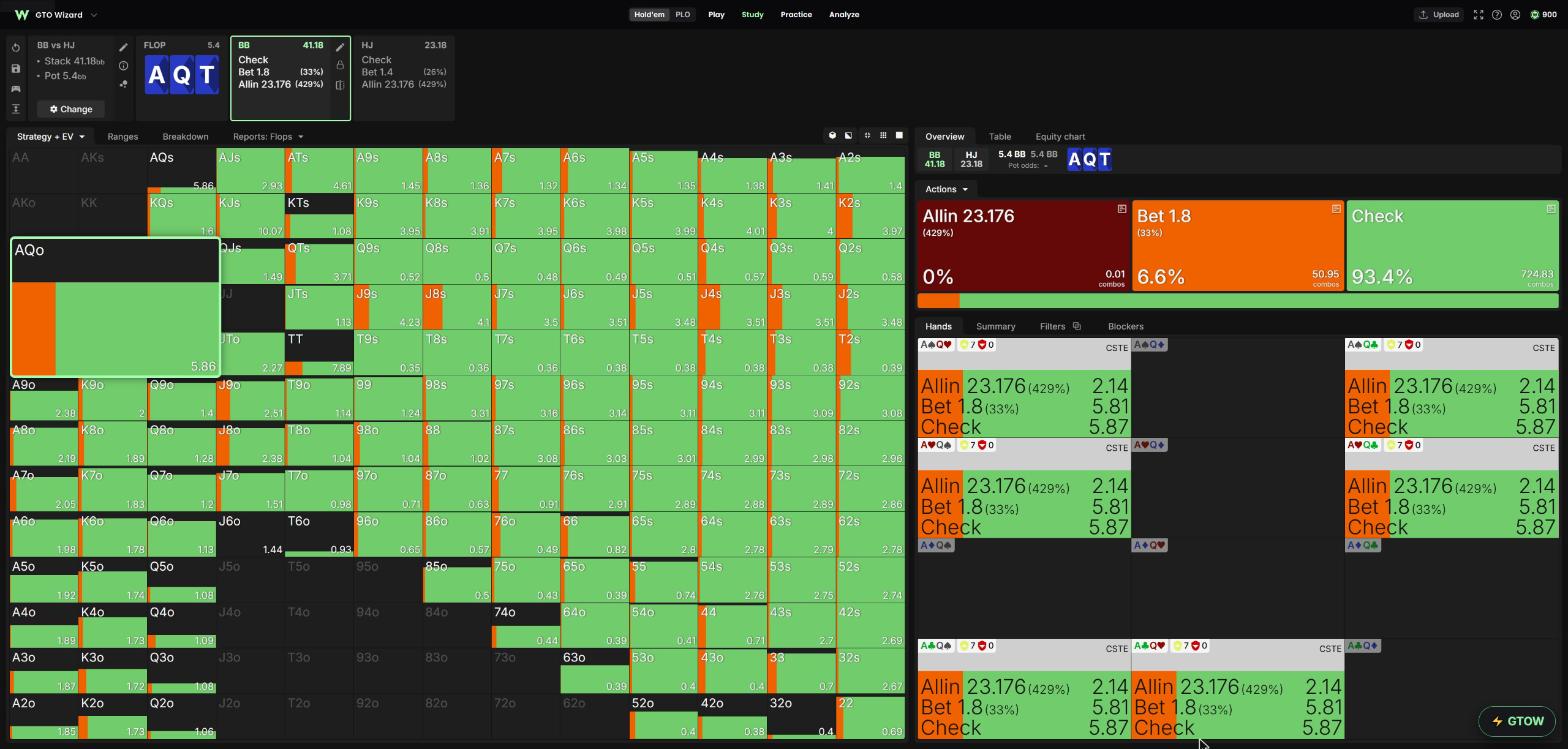
Task: Click the game controller practice icon
Action: click(16, 89)
